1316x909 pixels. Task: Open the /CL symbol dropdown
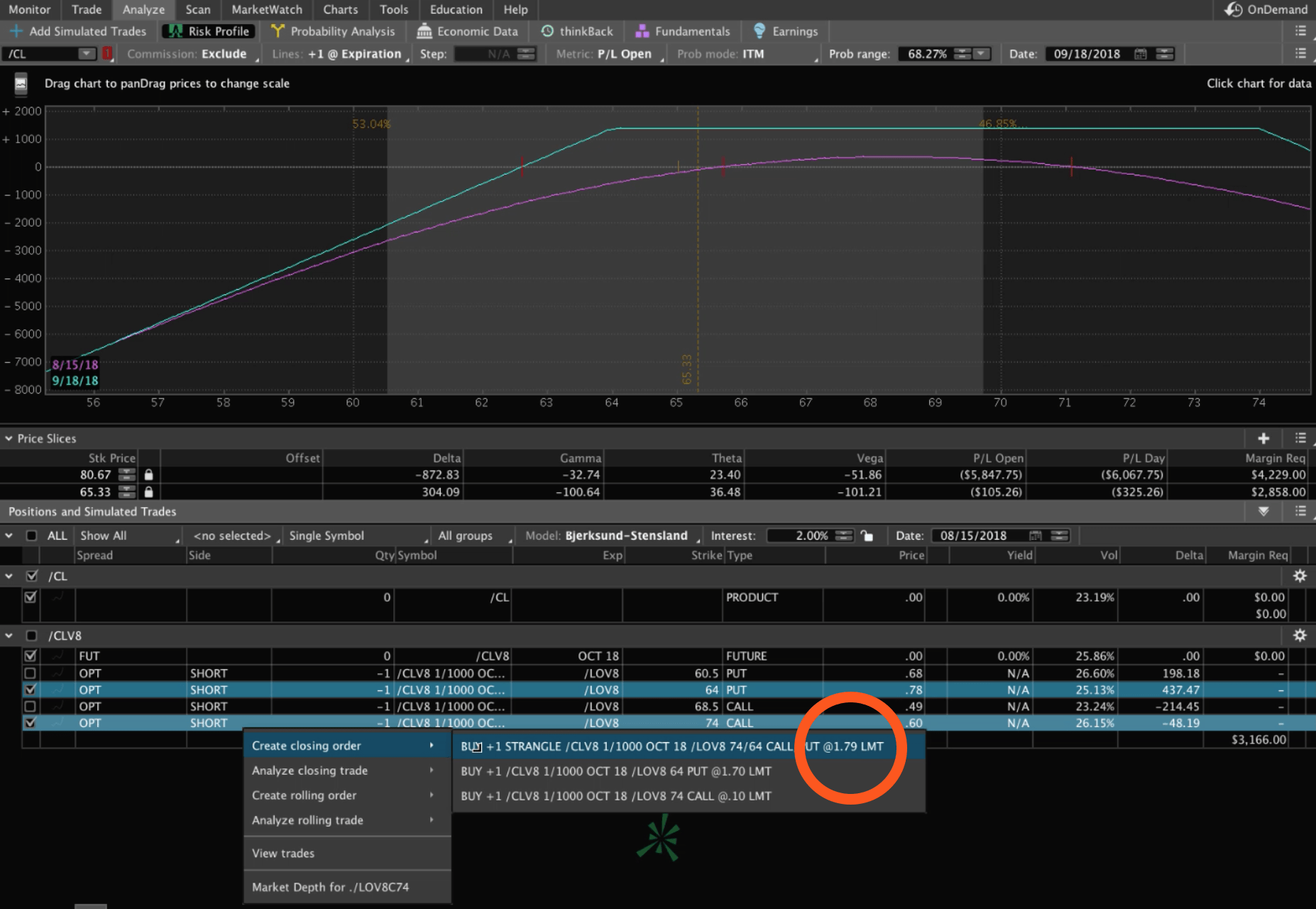(86, 54)
